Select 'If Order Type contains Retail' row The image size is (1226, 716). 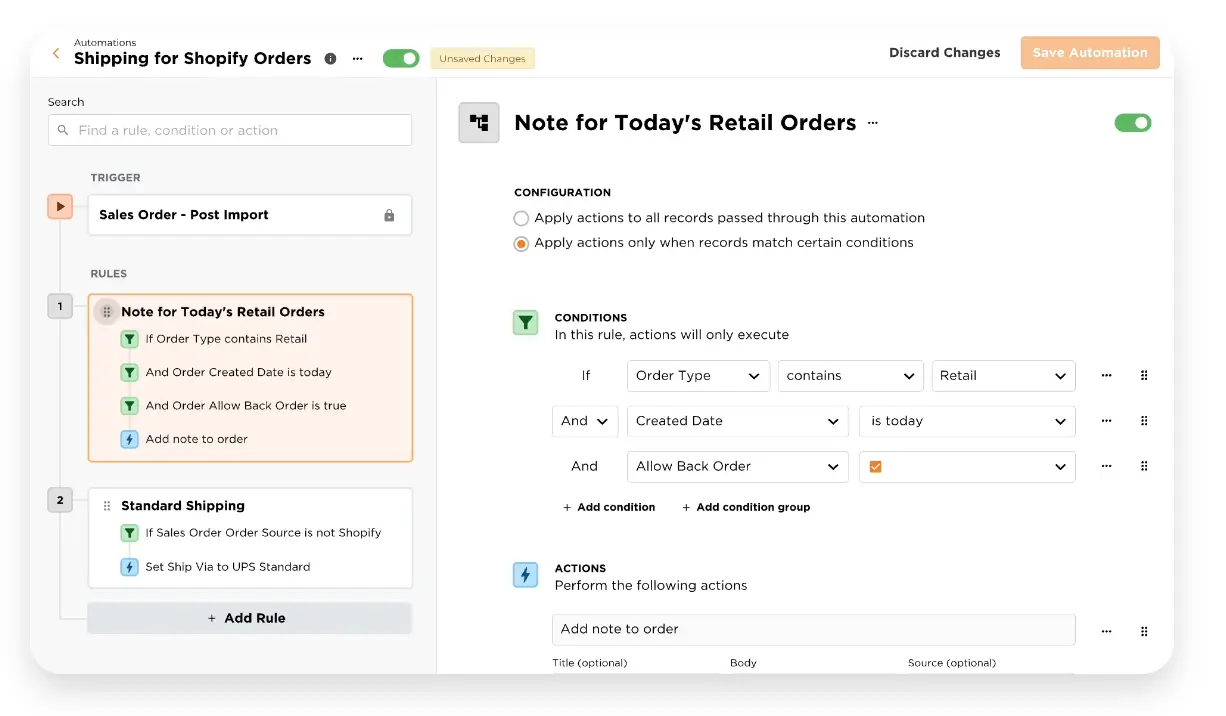226,339
